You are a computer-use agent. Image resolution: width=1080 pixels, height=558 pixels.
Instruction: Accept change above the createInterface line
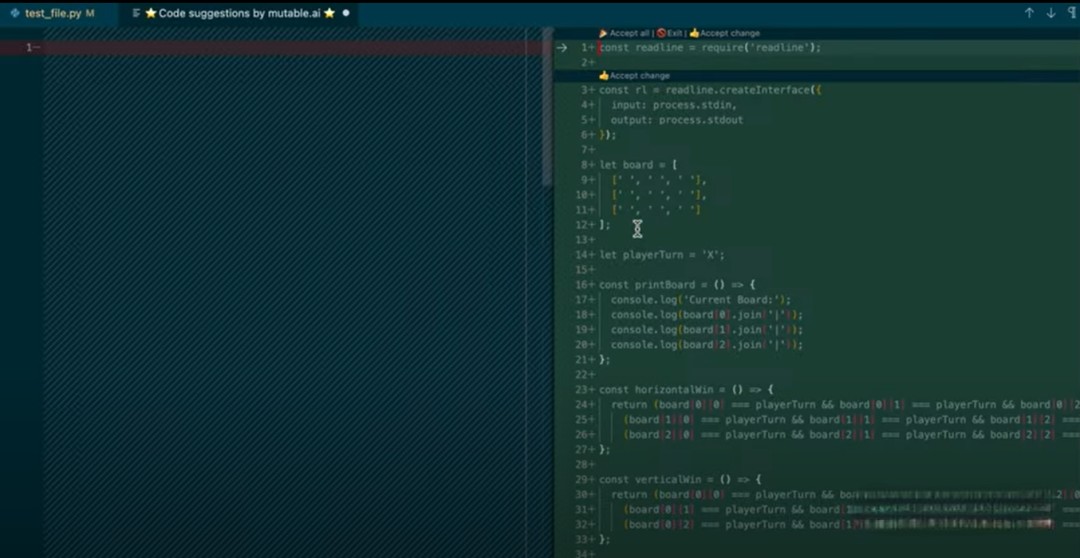pyautogui.click(x=634, y=75)
